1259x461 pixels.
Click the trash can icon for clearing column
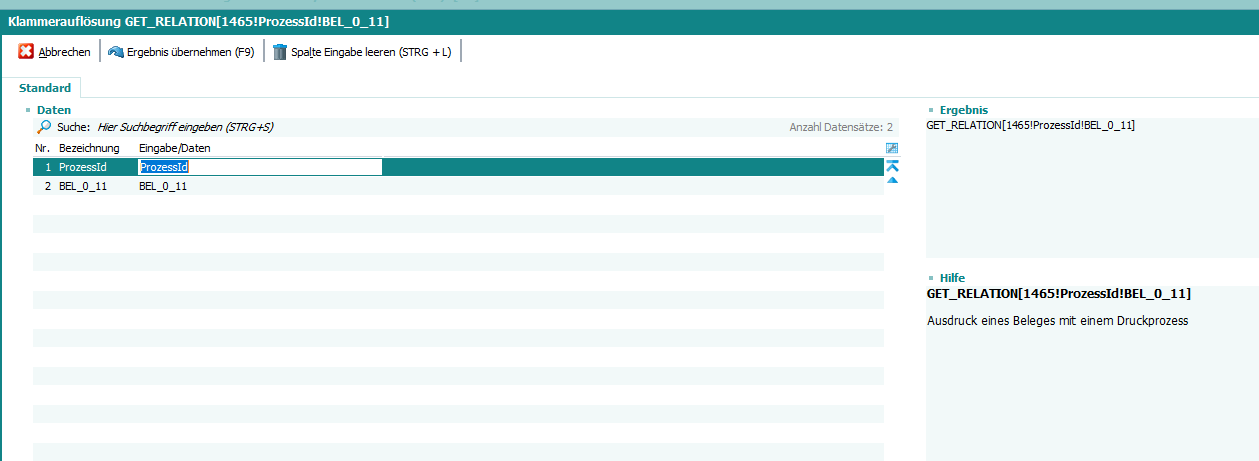280,52
